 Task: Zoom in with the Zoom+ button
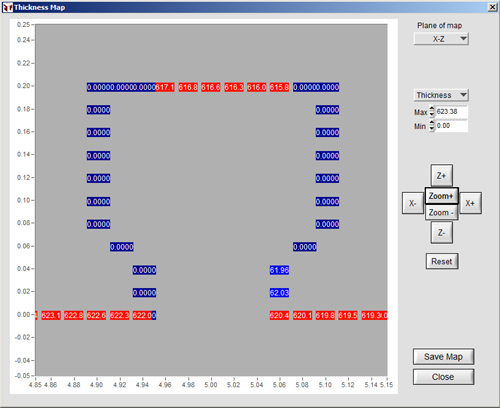(442, 196)
